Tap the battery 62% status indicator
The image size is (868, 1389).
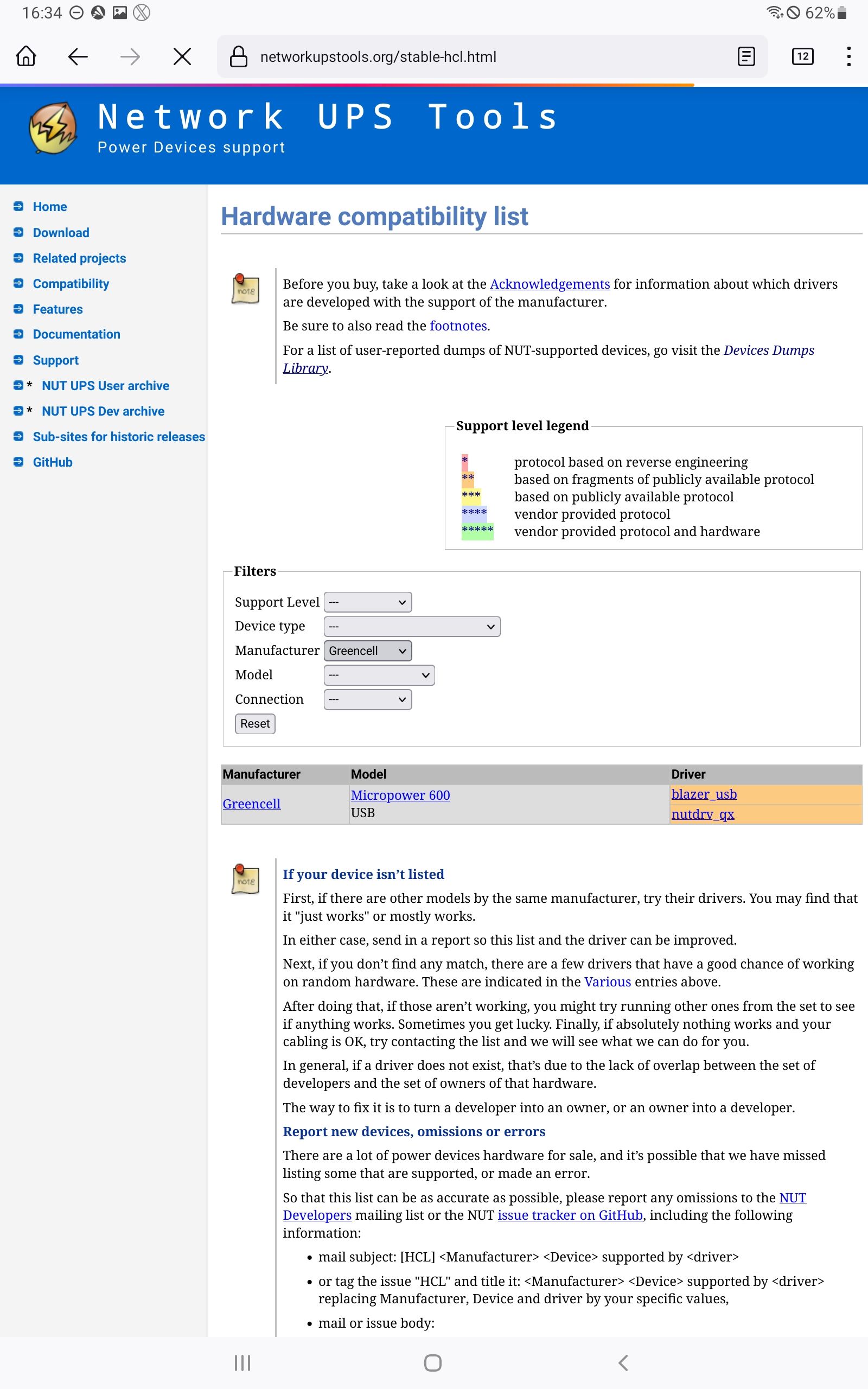pos(826,12)
